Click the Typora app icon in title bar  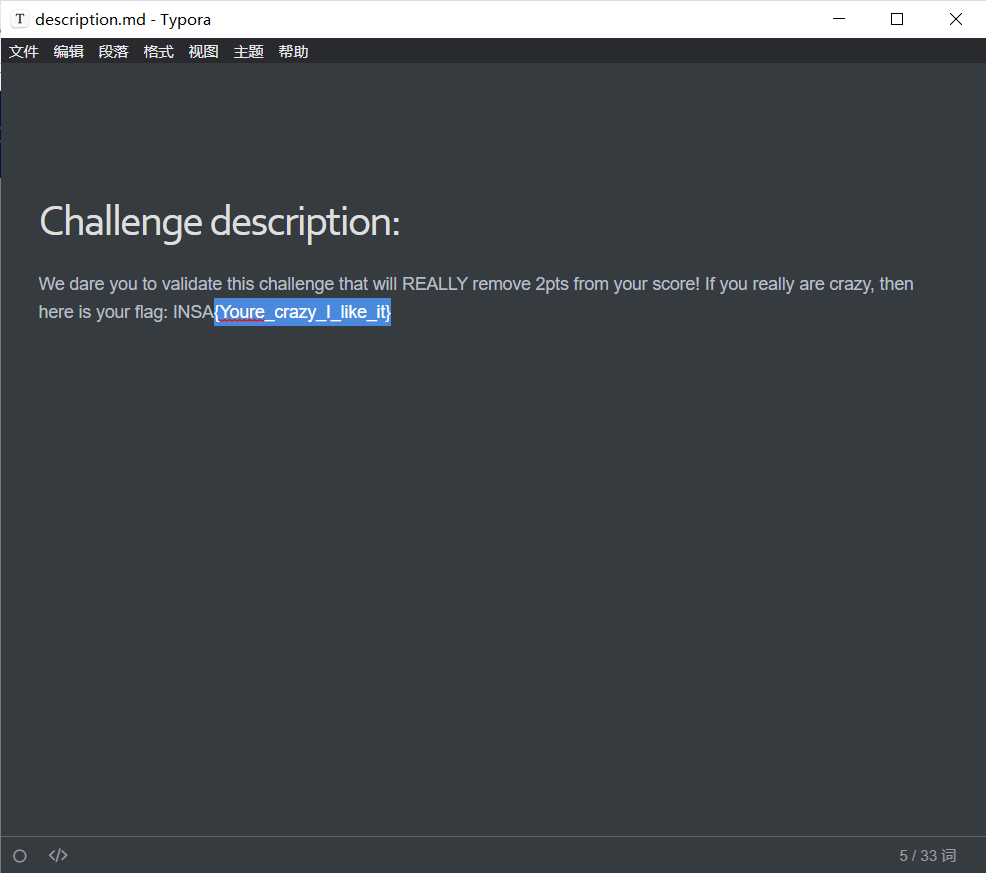[19, 19]
